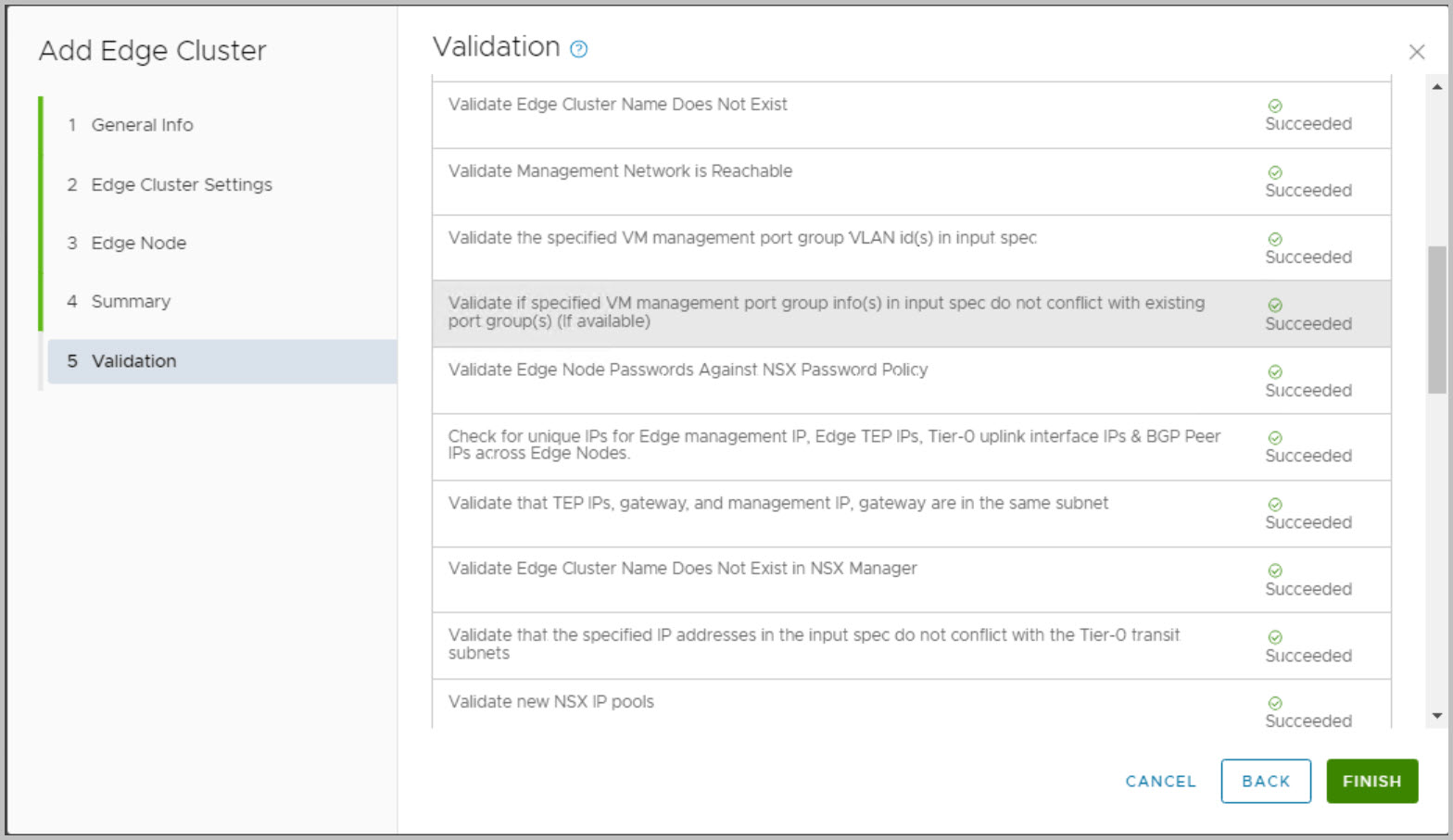Image resolution: width=1453 pixels, height=840 pixels.
Task: Click success icon for Tier-0 transit subnets row
Action: [x=1275, y=637]
